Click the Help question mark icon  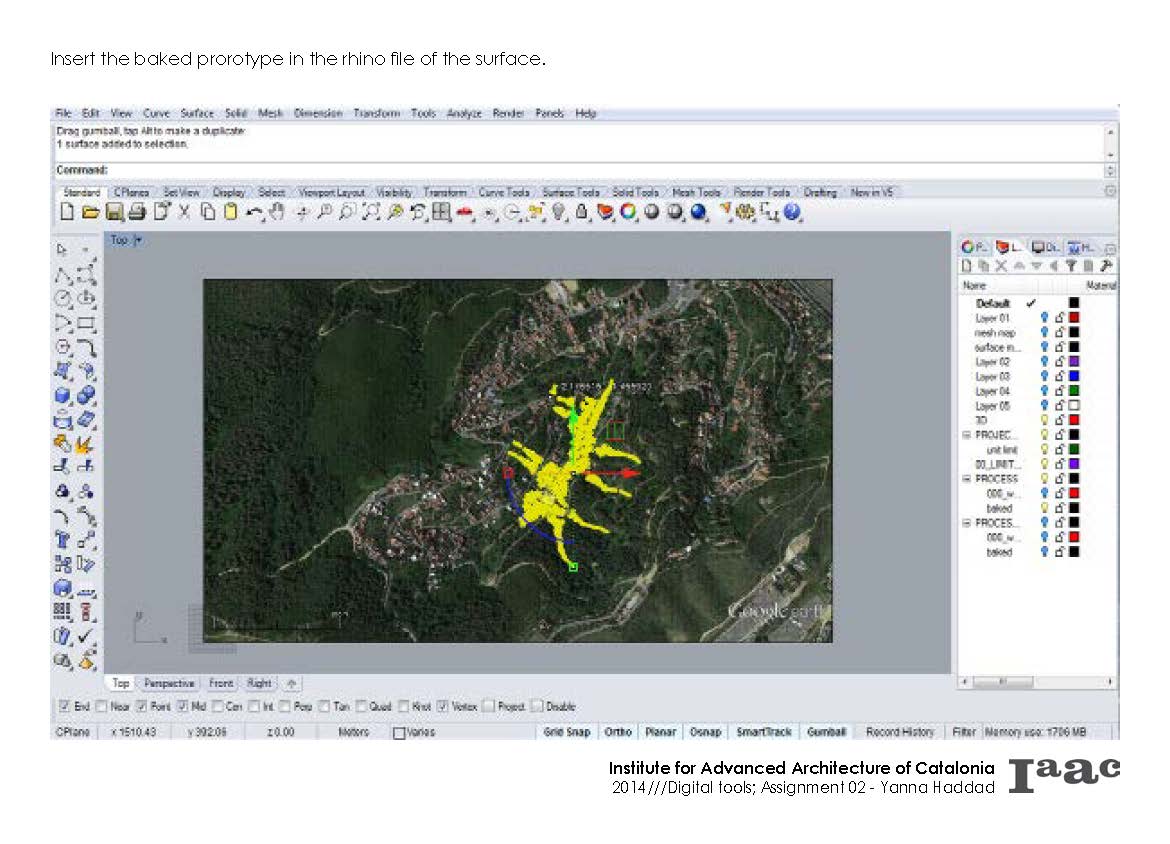793,212
